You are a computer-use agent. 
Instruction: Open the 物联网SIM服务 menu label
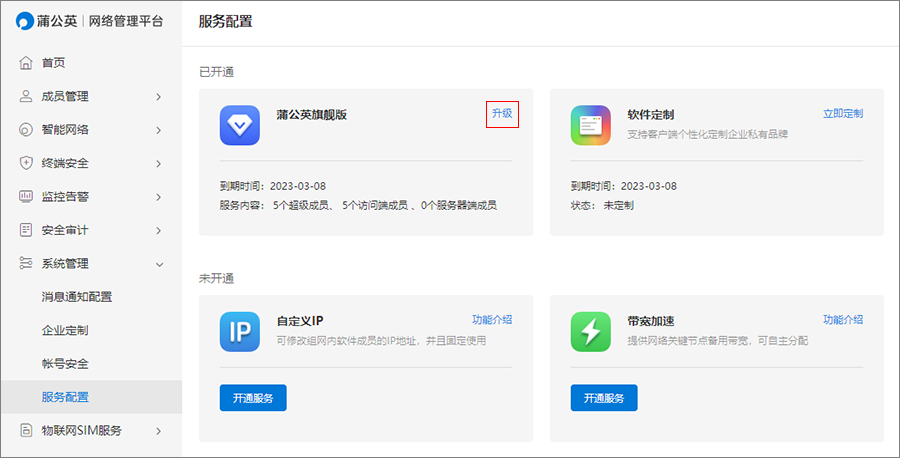coord(82,430)
